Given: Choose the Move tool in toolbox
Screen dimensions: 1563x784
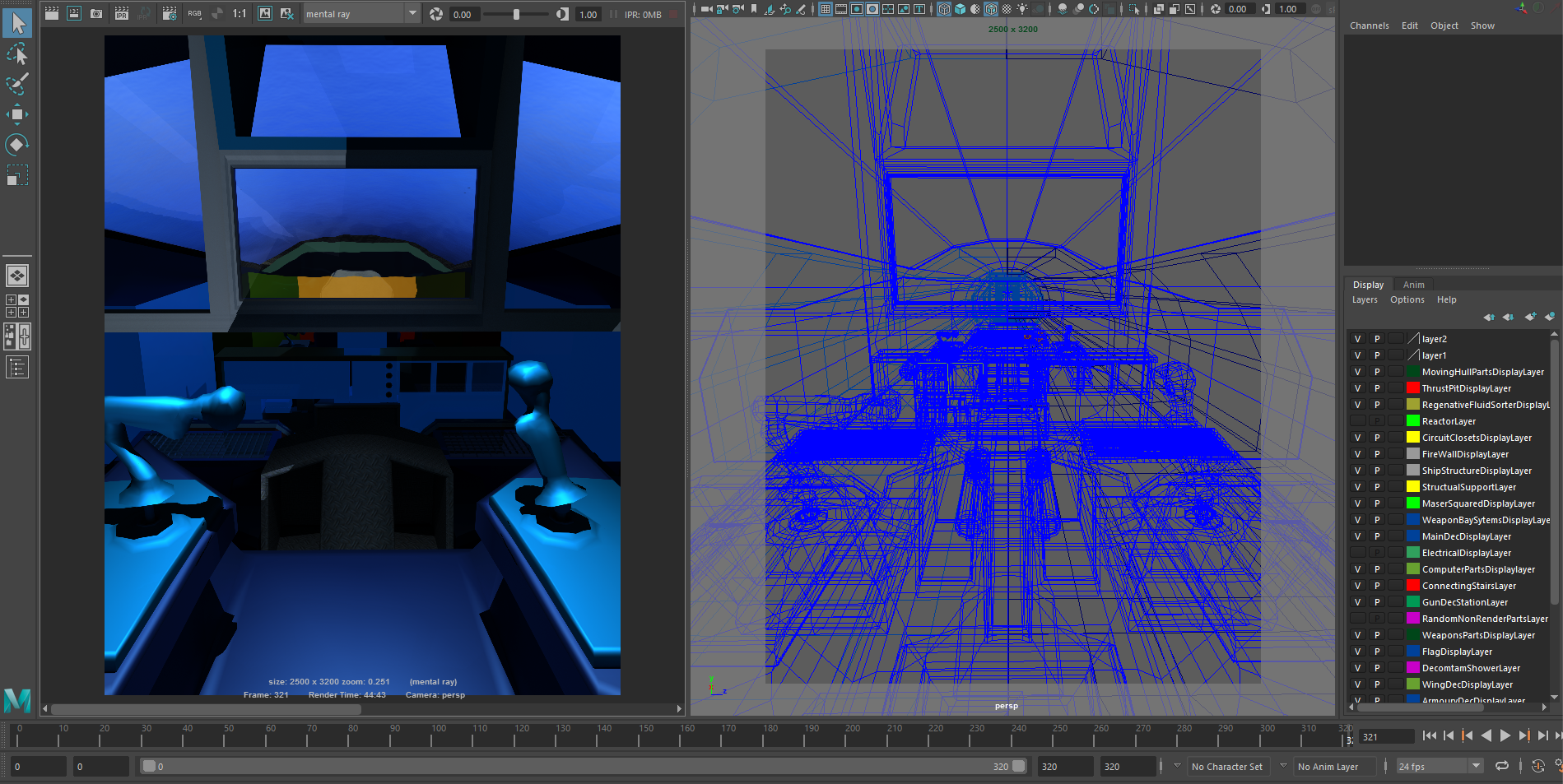Looking at the screenshot, I should [17, 114].
